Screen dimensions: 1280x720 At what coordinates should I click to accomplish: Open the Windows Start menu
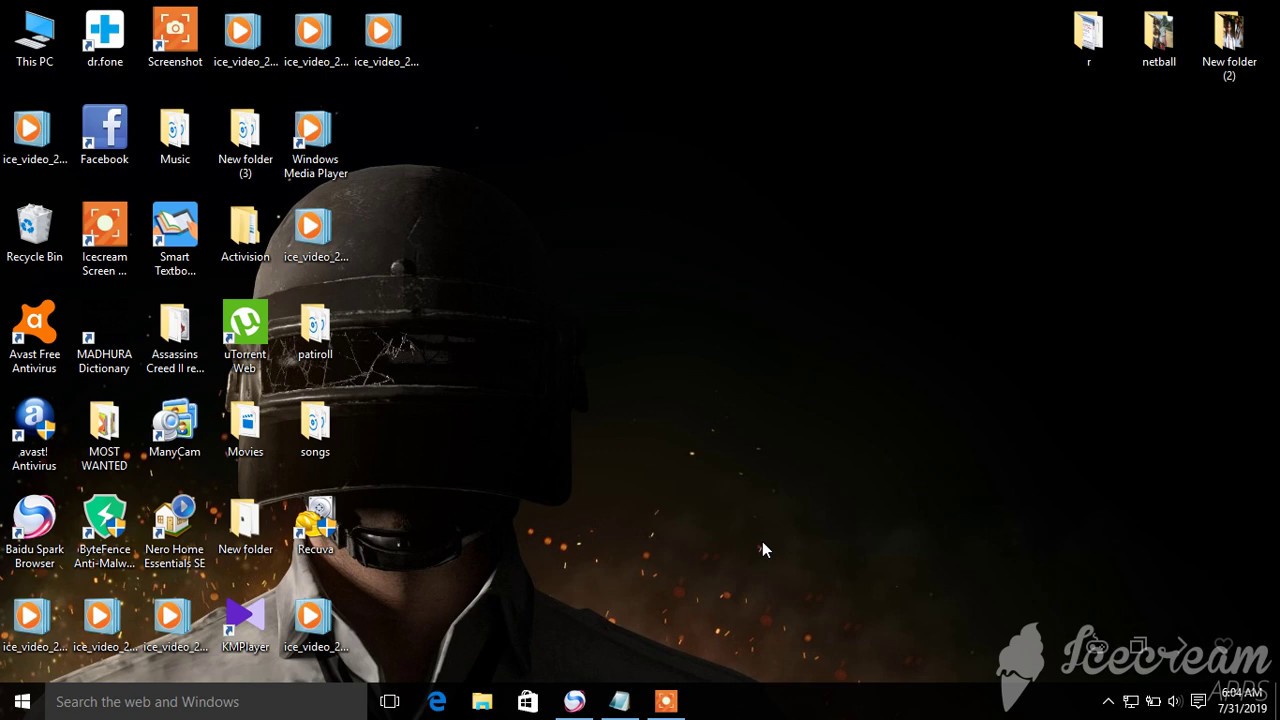pos(22,702)
